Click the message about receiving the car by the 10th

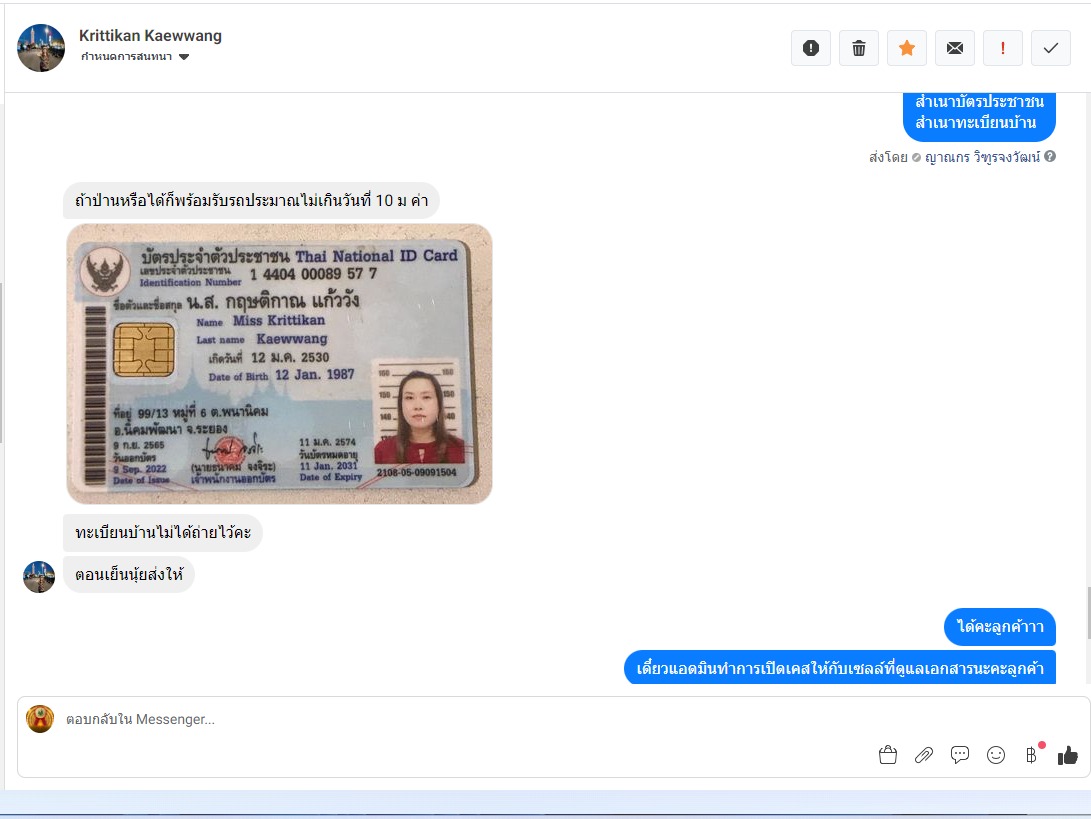click(251, 200)
